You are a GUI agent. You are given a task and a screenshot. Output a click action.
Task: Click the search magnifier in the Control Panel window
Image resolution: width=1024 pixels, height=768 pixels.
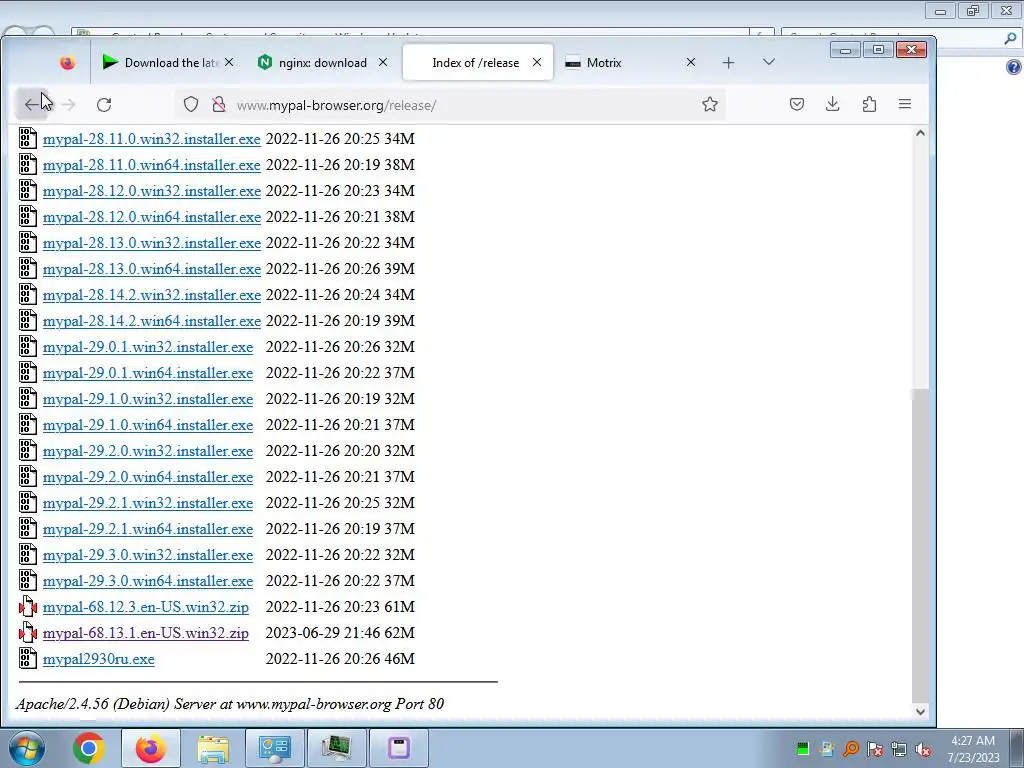pyautogui.click(x=1010, y=39)
